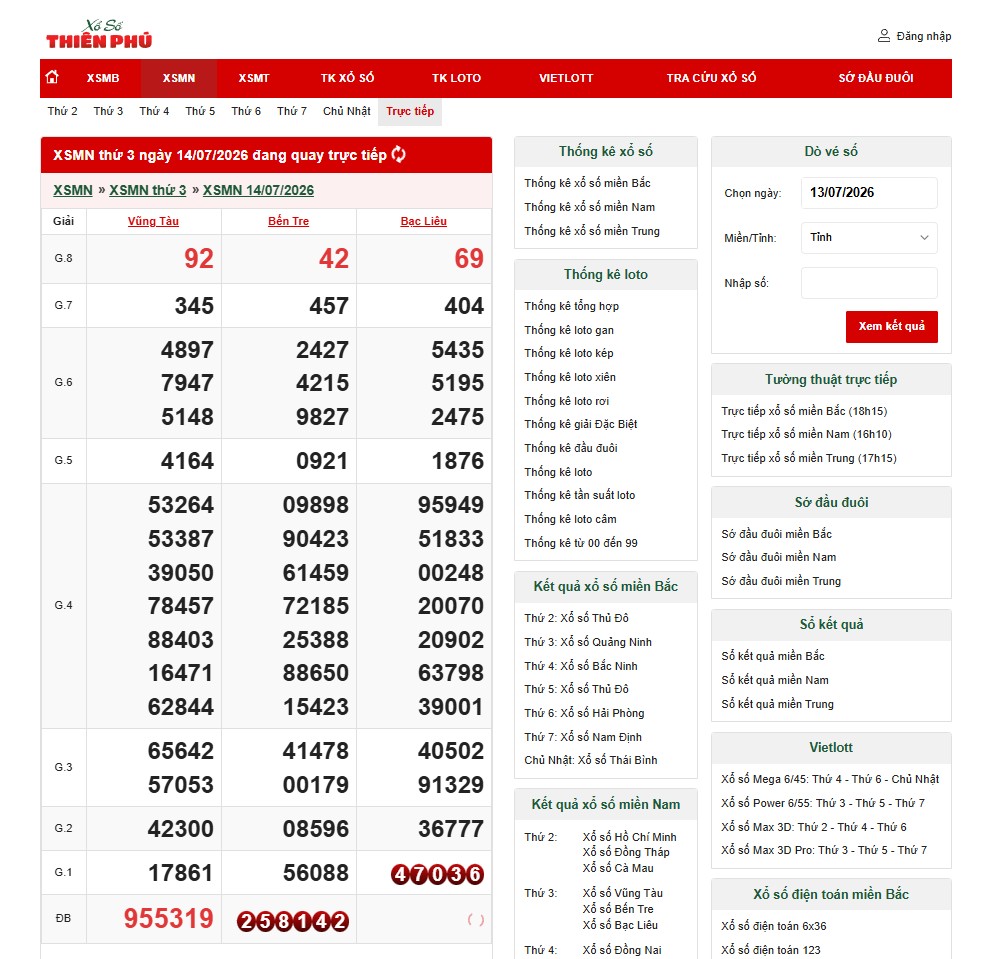Switch to Chủ Nhật tab

(x=346, y=111)
